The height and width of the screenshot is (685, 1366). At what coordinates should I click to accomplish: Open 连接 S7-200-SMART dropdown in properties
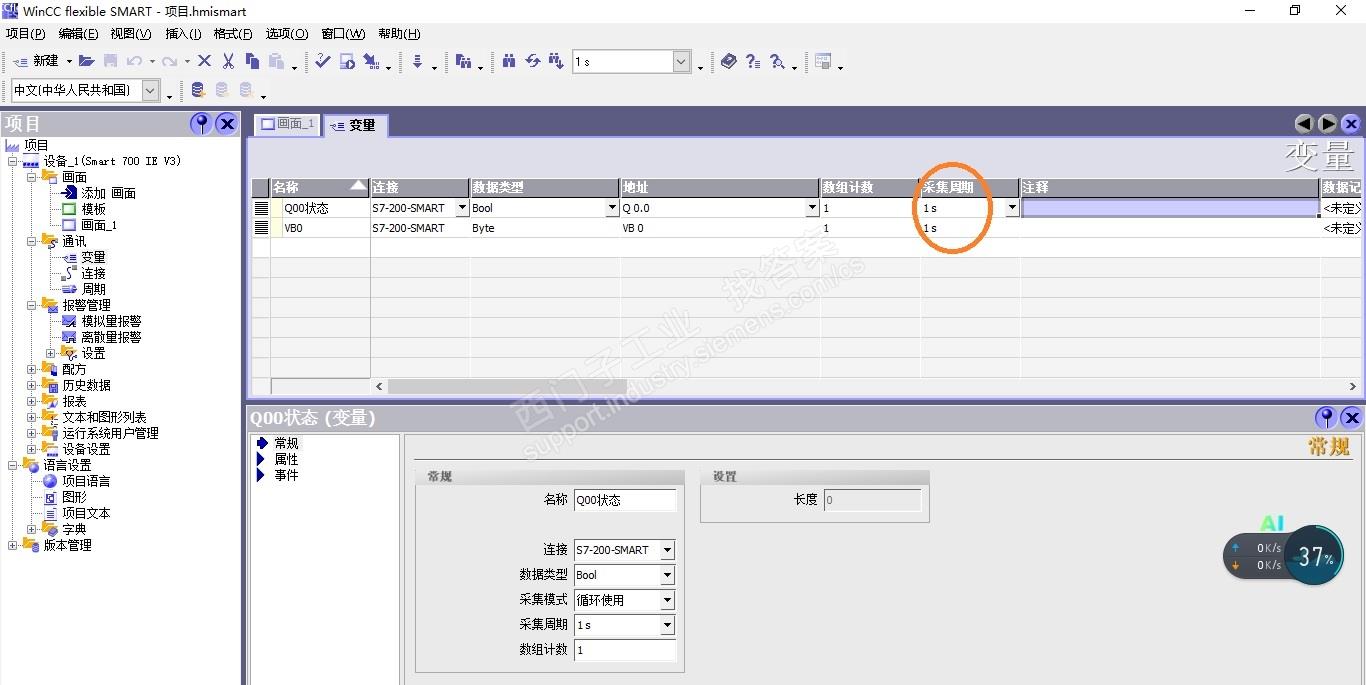667,550
